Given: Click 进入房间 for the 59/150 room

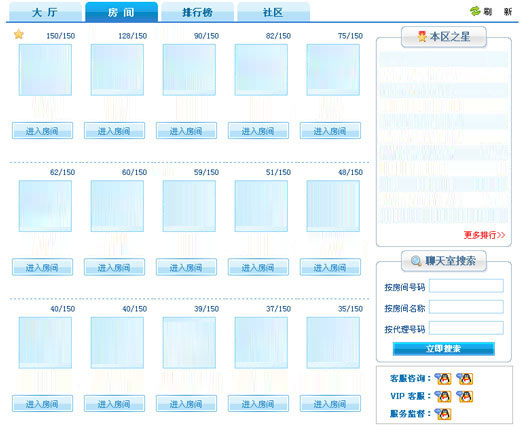Looking at the screenshot, I should click(186, 267).
